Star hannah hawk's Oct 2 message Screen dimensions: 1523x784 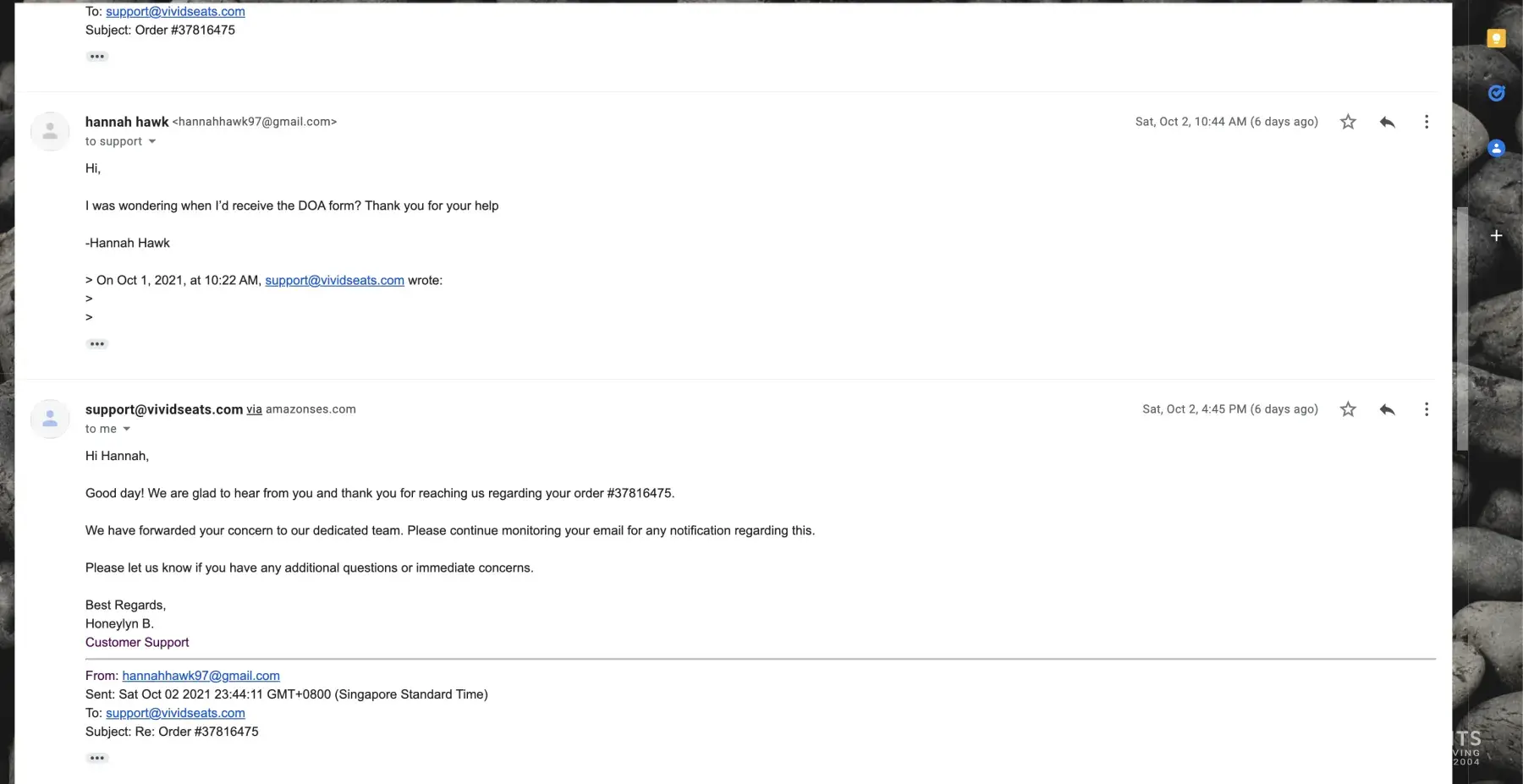1348,122
